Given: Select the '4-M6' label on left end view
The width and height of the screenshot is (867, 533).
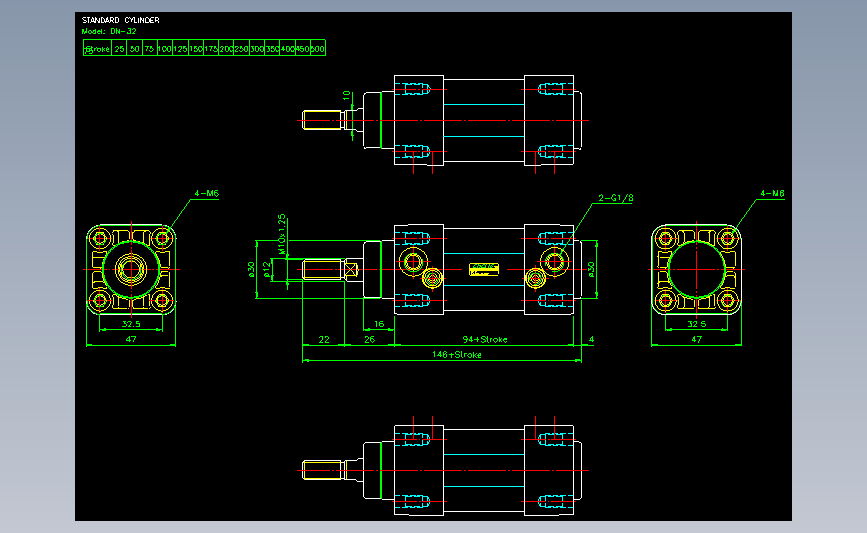Looking at the screenshot, I should [206, 194].
